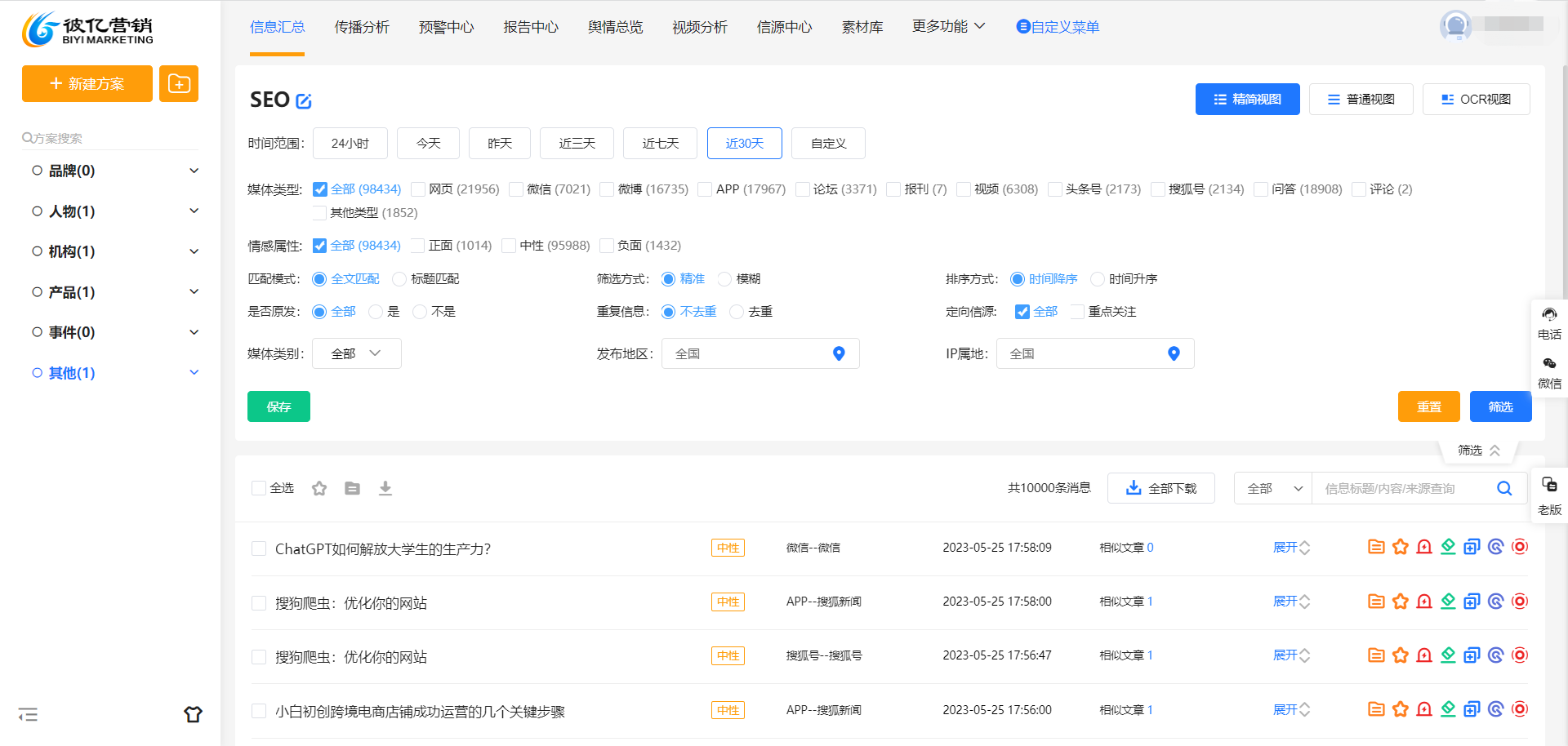1568x746 pixels.
Task: Collapse the sidebar with bottom-left menu icon
Action: [x=29, y=715]
